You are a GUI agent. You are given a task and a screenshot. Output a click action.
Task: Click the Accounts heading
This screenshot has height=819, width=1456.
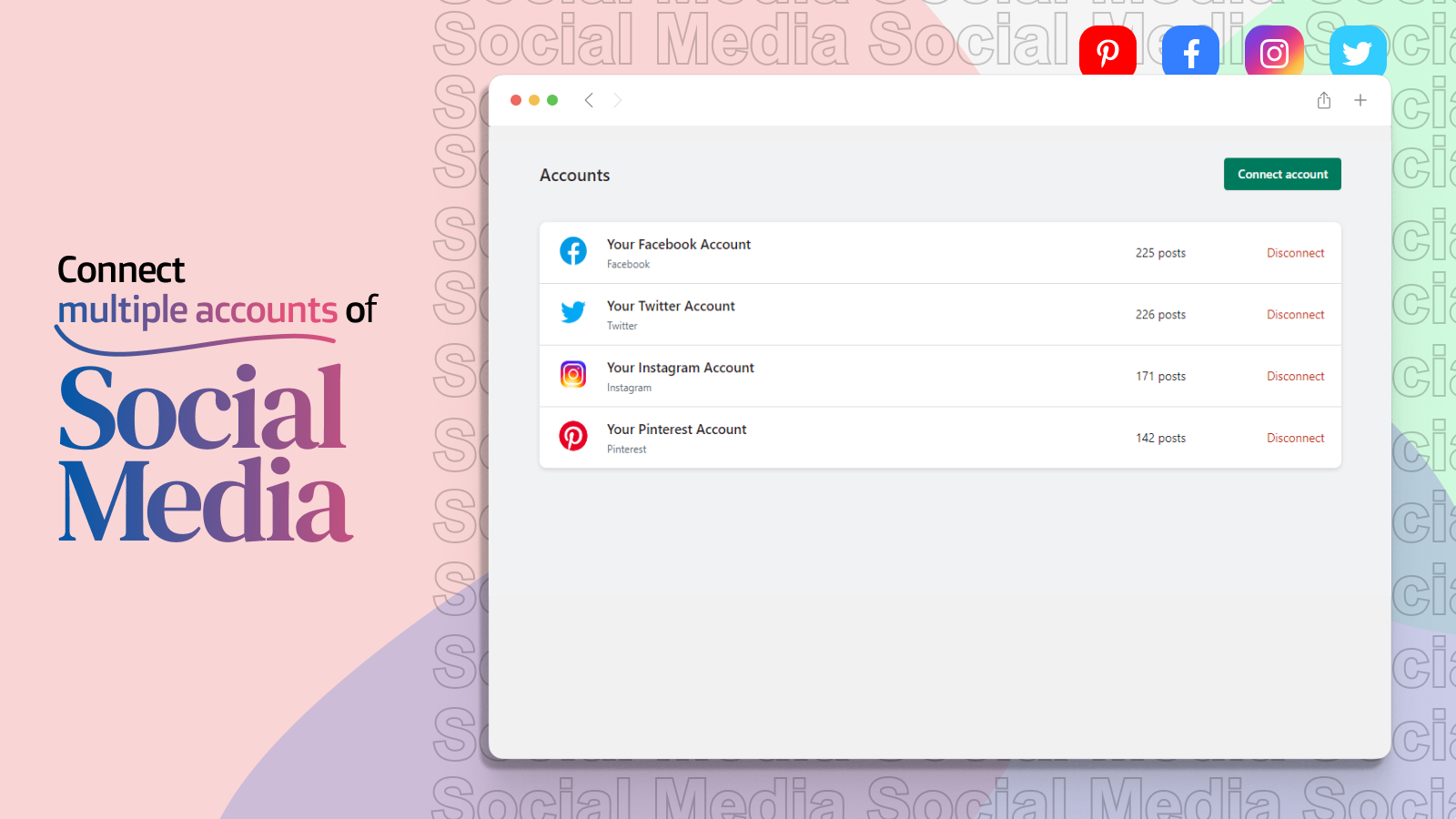(x=575, y=176)
